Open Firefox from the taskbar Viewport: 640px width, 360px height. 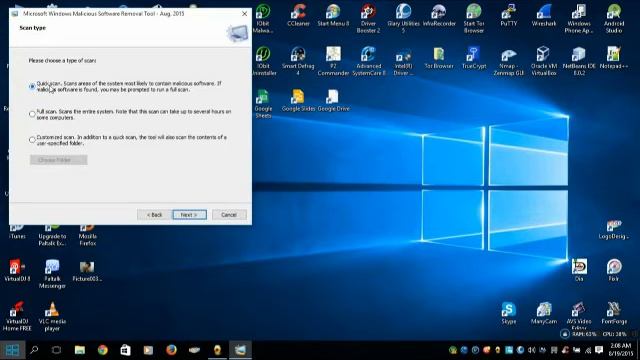pos(171,350)
